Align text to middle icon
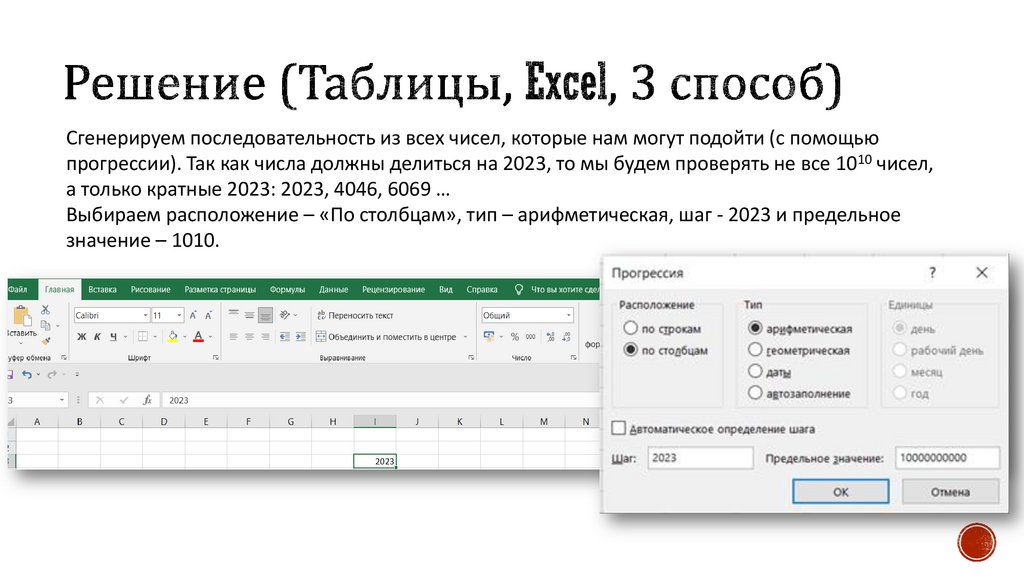Viewport: 1024px width, 576px height. click(x=249, y=315)
